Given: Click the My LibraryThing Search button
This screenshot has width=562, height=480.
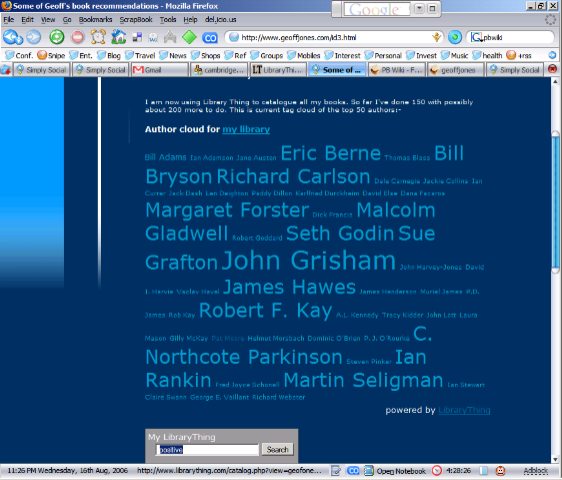Looking at the screenshot, I should (277, 449).
